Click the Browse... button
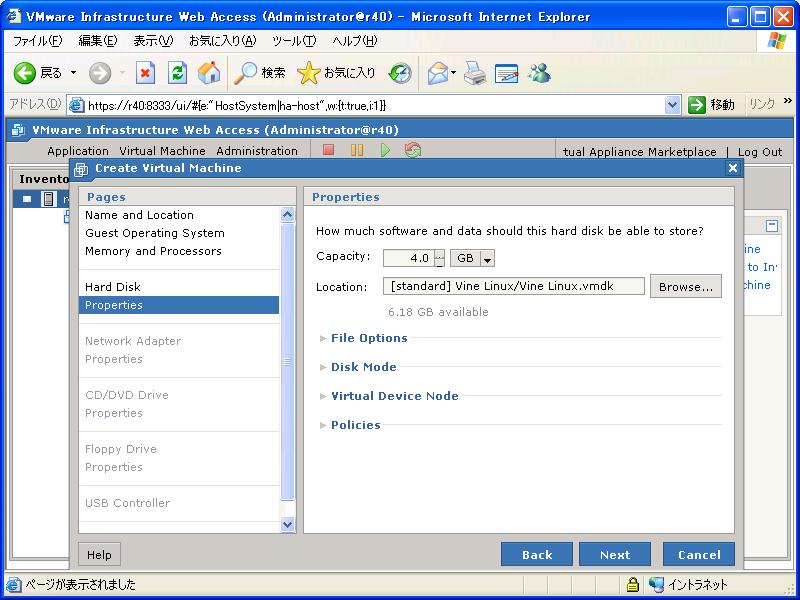The height and width of the screenshot is (600, 800). (686, 287)
